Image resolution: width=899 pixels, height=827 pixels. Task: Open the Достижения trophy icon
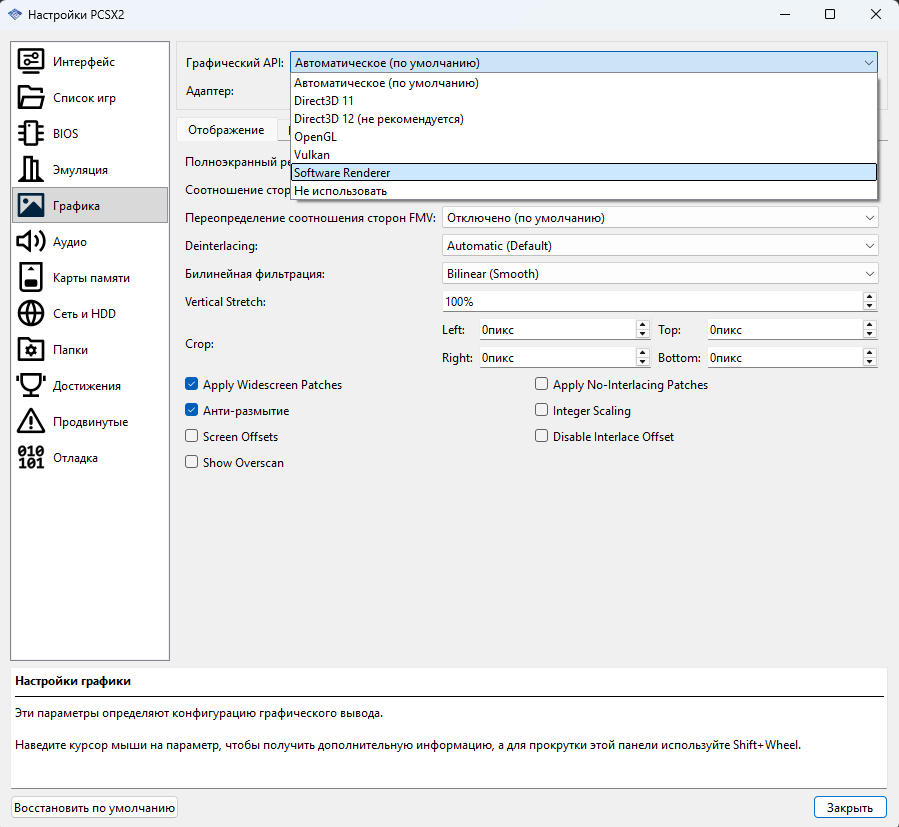(31, 386)
